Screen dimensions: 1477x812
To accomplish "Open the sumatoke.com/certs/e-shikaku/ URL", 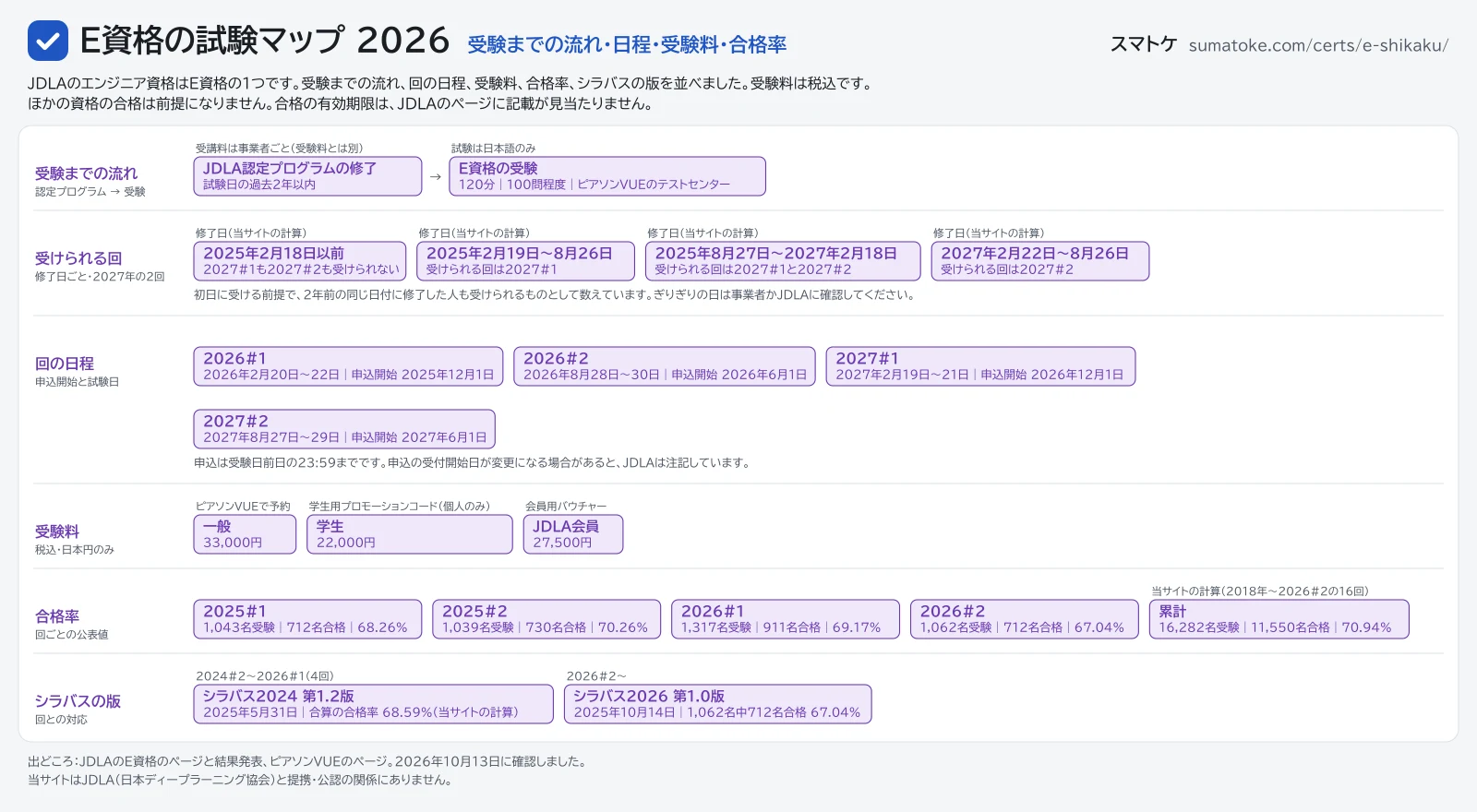I will click(1318, 45).
